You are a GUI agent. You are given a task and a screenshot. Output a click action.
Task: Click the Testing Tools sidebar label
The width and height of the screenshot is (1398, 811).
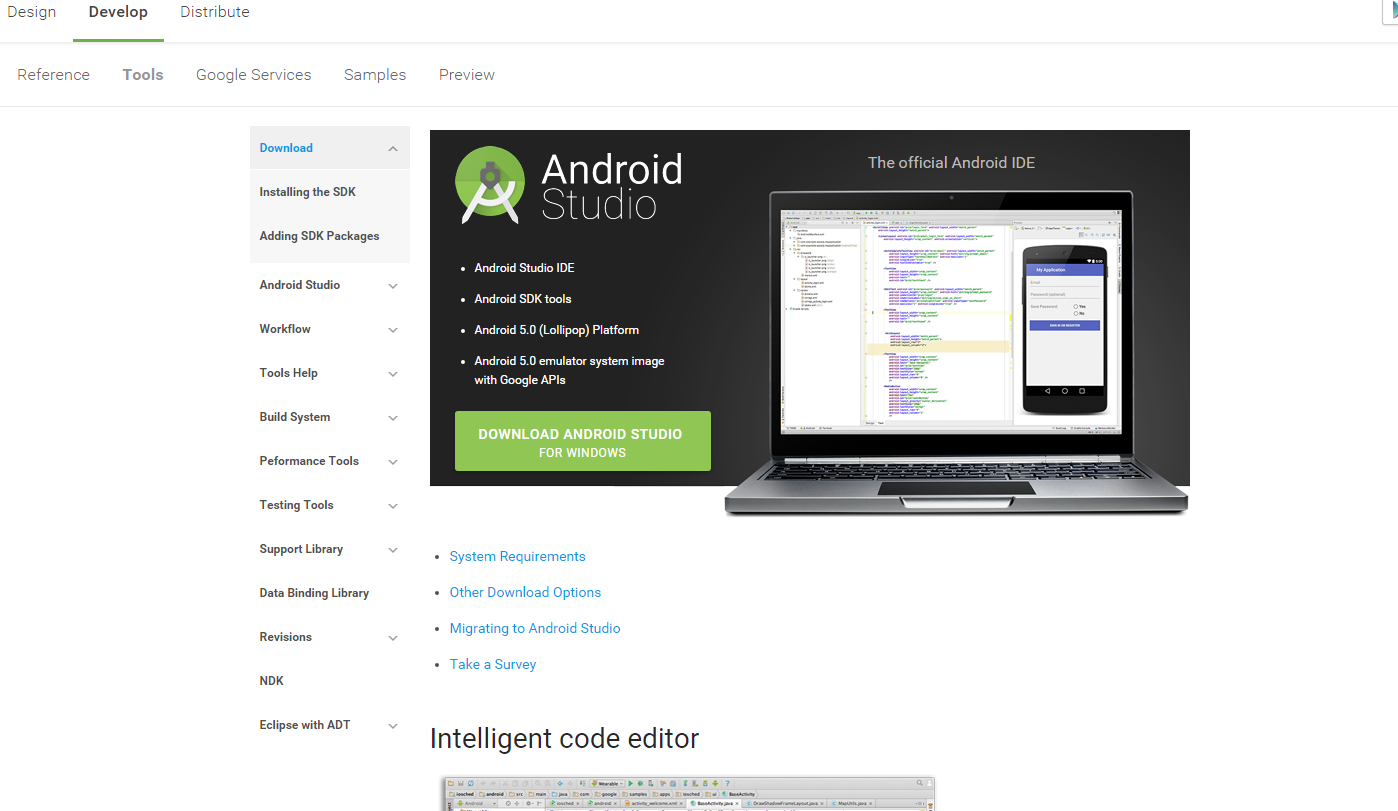coord(296,505)
